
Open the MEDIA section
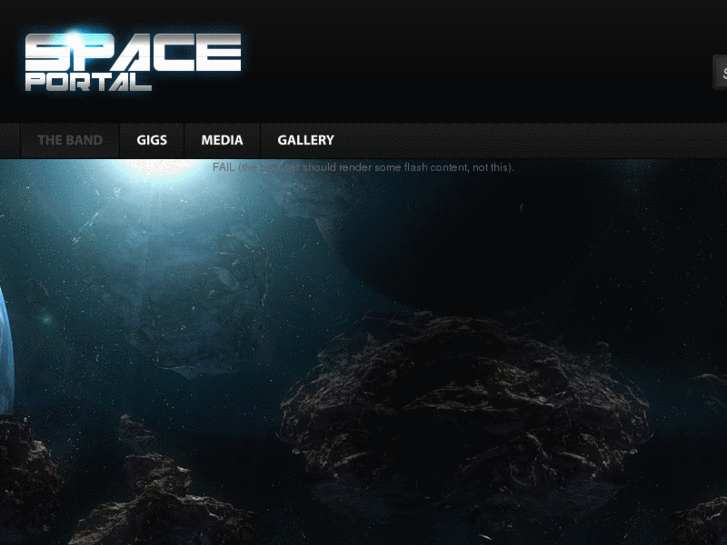click(x=222, y=140)
